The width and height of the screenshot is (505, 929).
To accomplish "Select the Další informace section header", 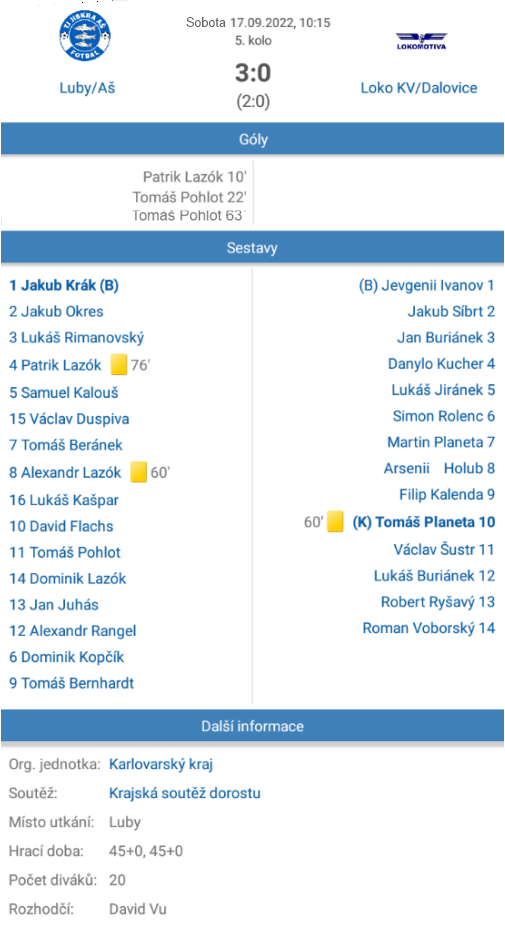I will 252,726.
